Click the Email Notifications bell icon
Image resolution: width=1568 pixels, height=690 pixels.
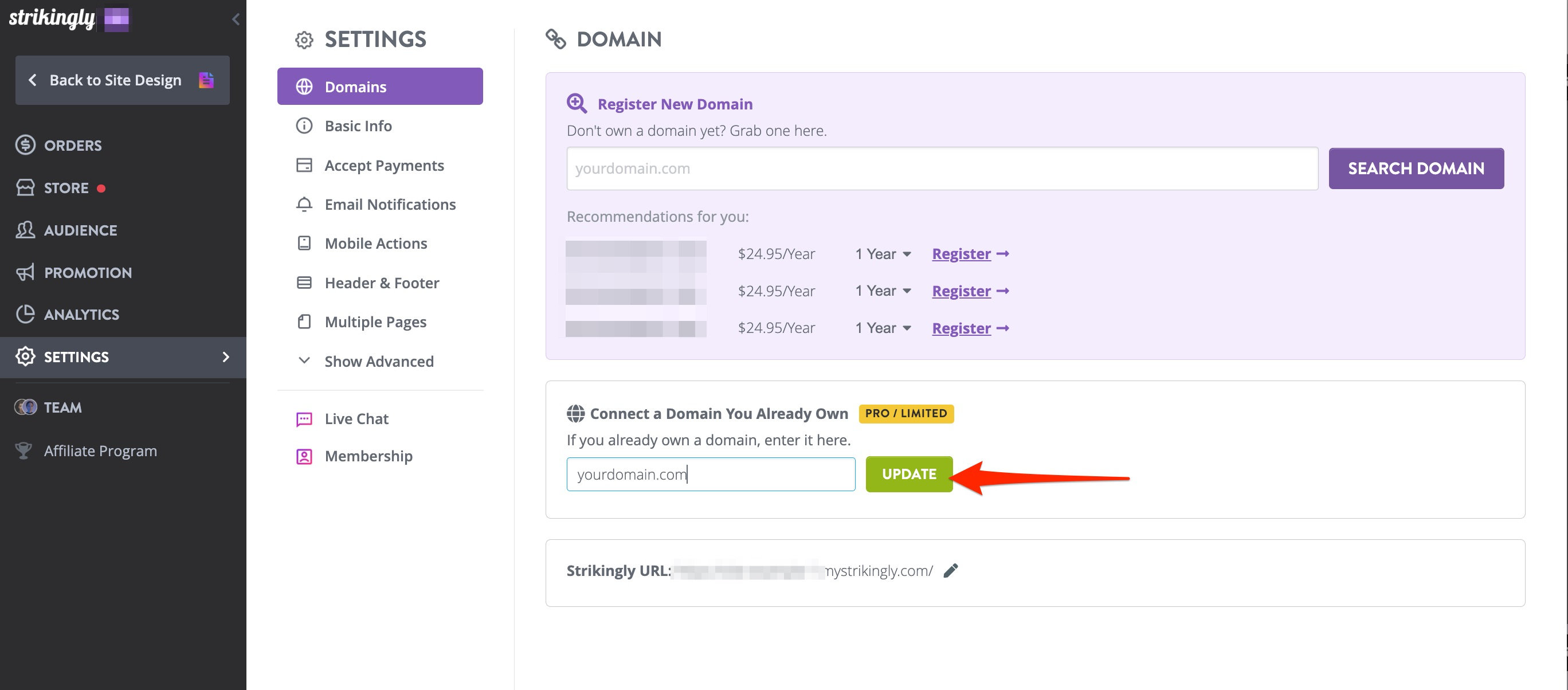(304, 205)
